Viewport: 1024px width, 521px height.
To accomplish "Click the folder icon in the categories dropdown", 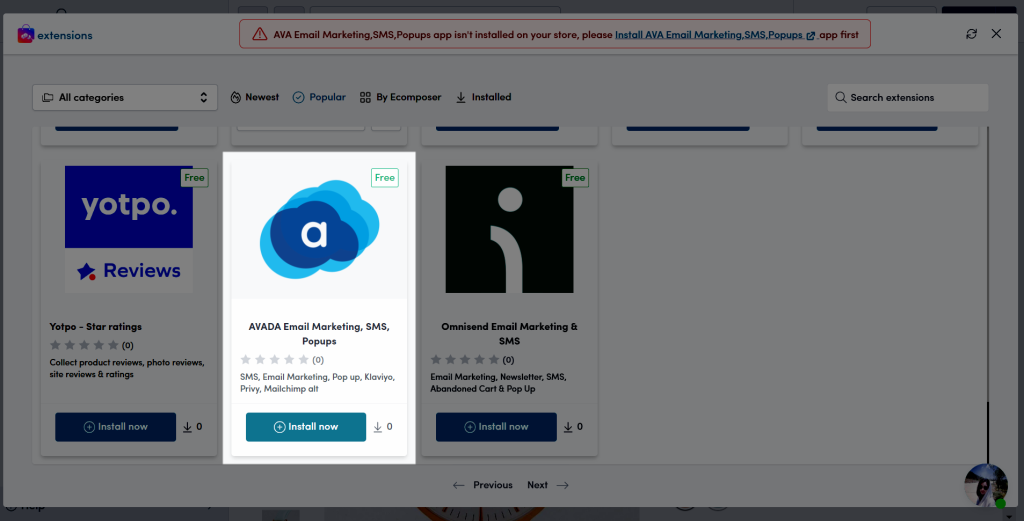I will (48, 97).
